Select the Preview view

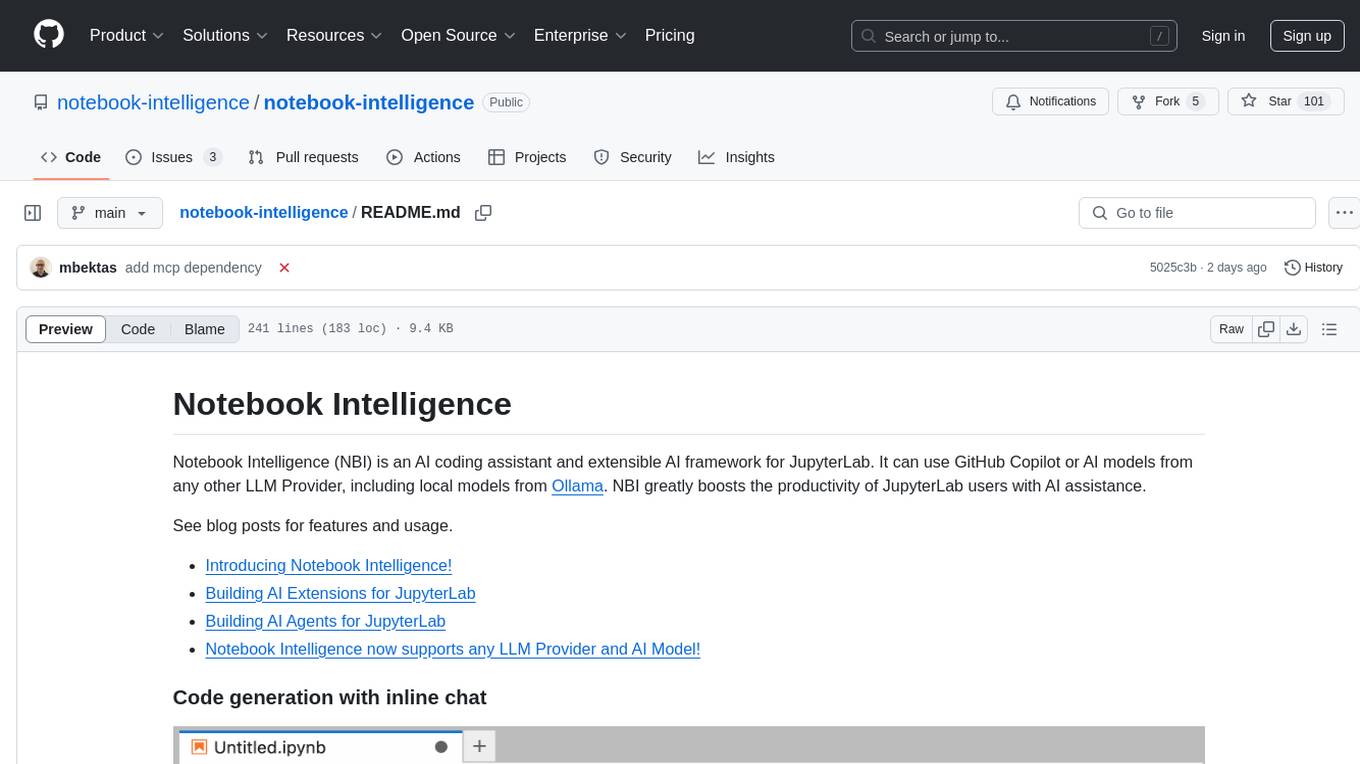pos(66,329)
